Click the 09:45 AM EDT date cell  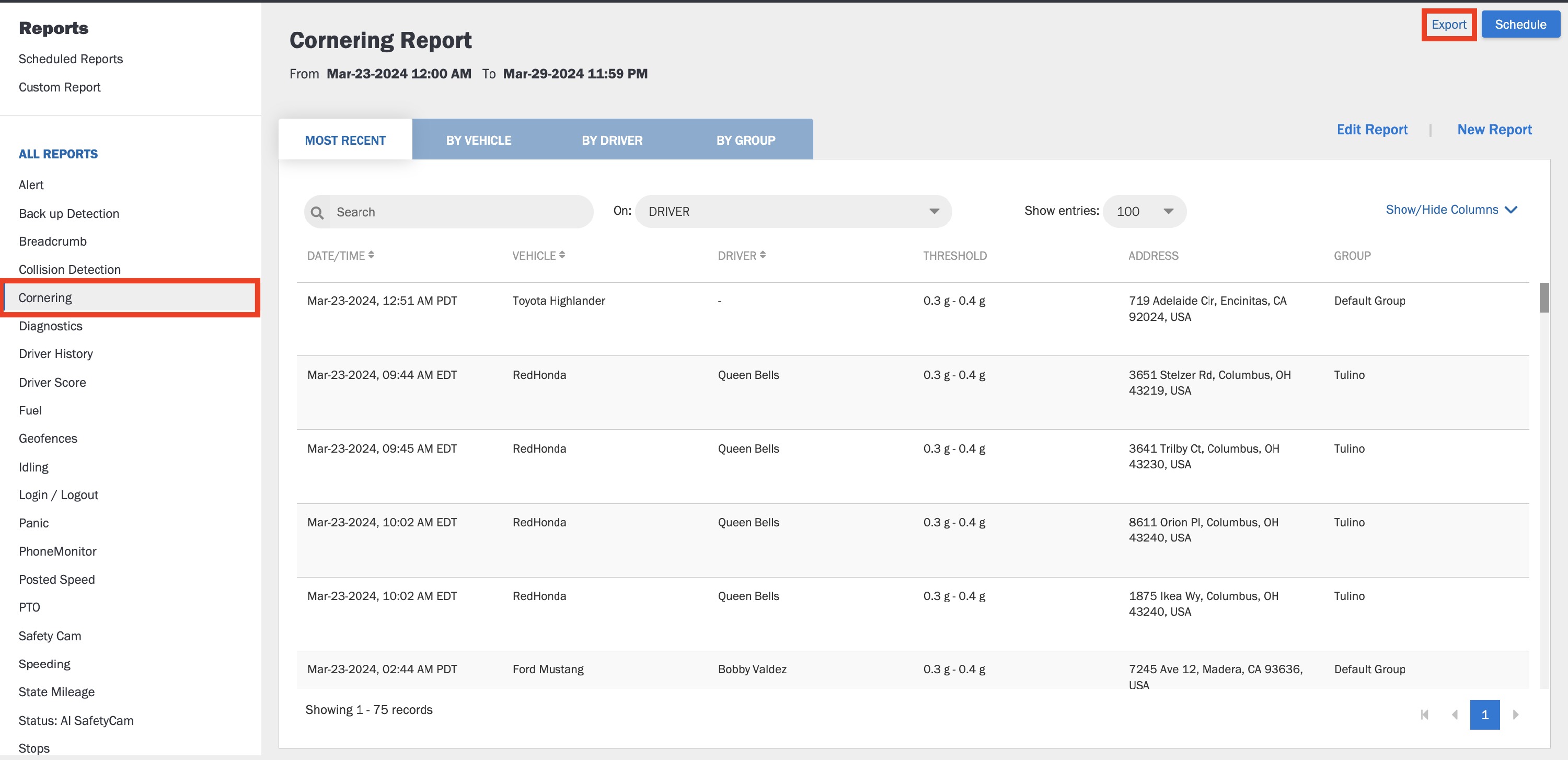(382, 448)
